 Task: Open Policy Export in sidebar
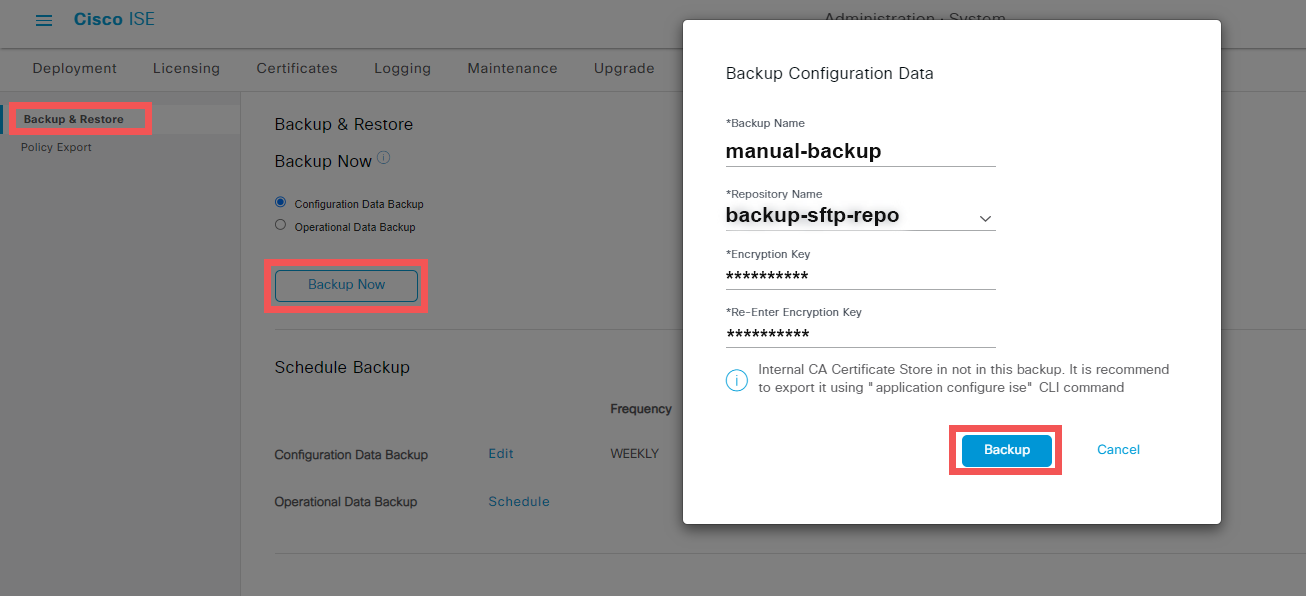(x=56, y=148)
